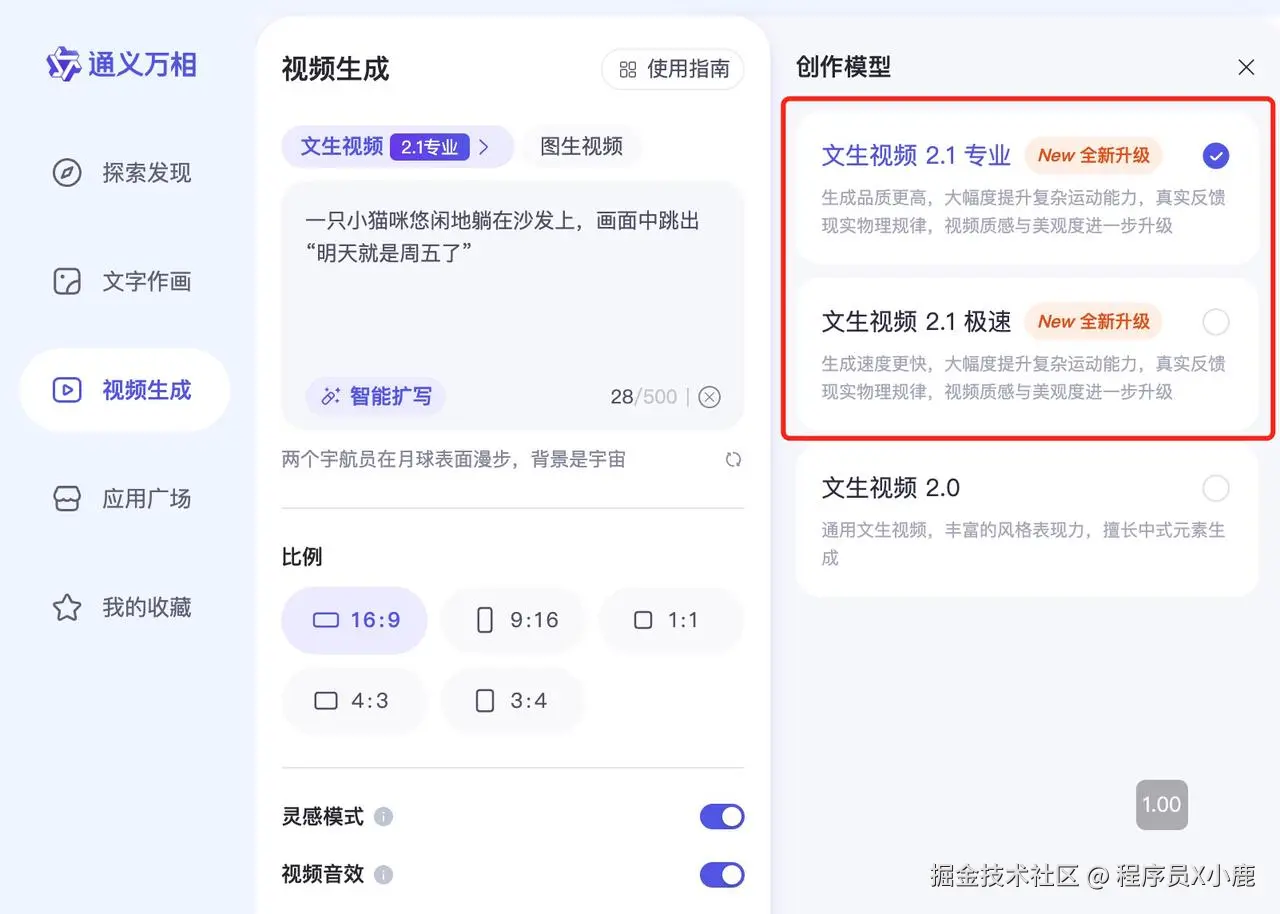
Task: Click the 文生视频 2.0 card title
Action: point(891,488)
